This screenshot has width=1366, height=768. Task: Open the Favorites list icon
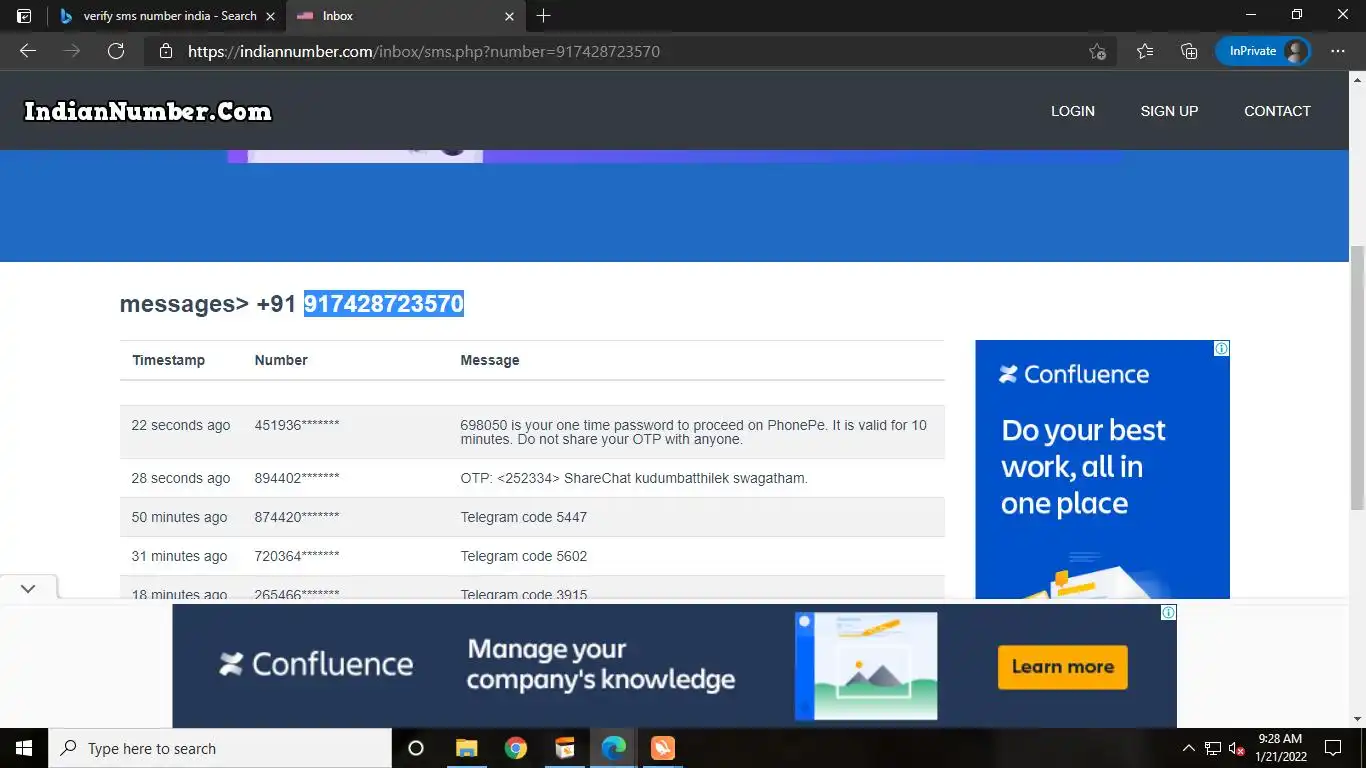click(x=1145, y=51)
